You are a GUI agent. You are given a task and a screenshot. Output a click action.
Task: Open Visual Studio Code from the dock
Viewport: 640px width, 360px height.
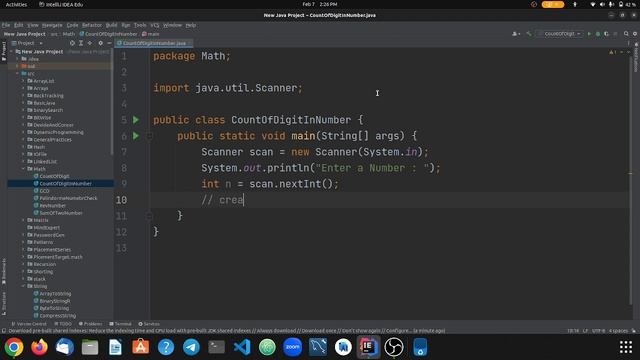click(x=242, y=347)
